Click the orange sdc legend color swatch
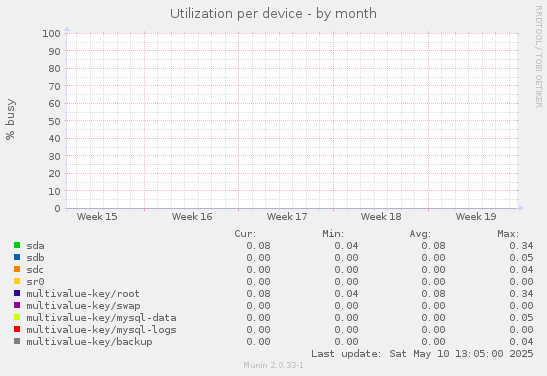 click(17, 269)
